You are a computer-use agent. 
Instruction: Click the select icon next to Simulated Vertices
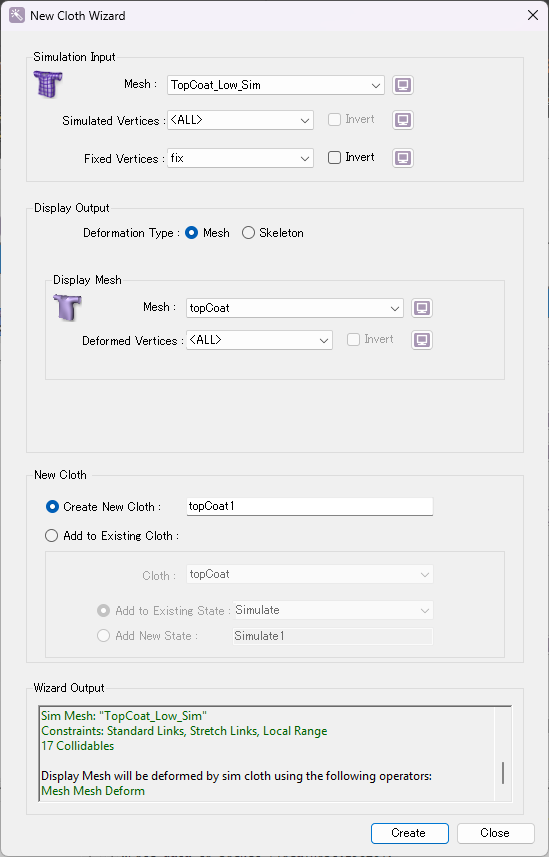click(403, 120)
